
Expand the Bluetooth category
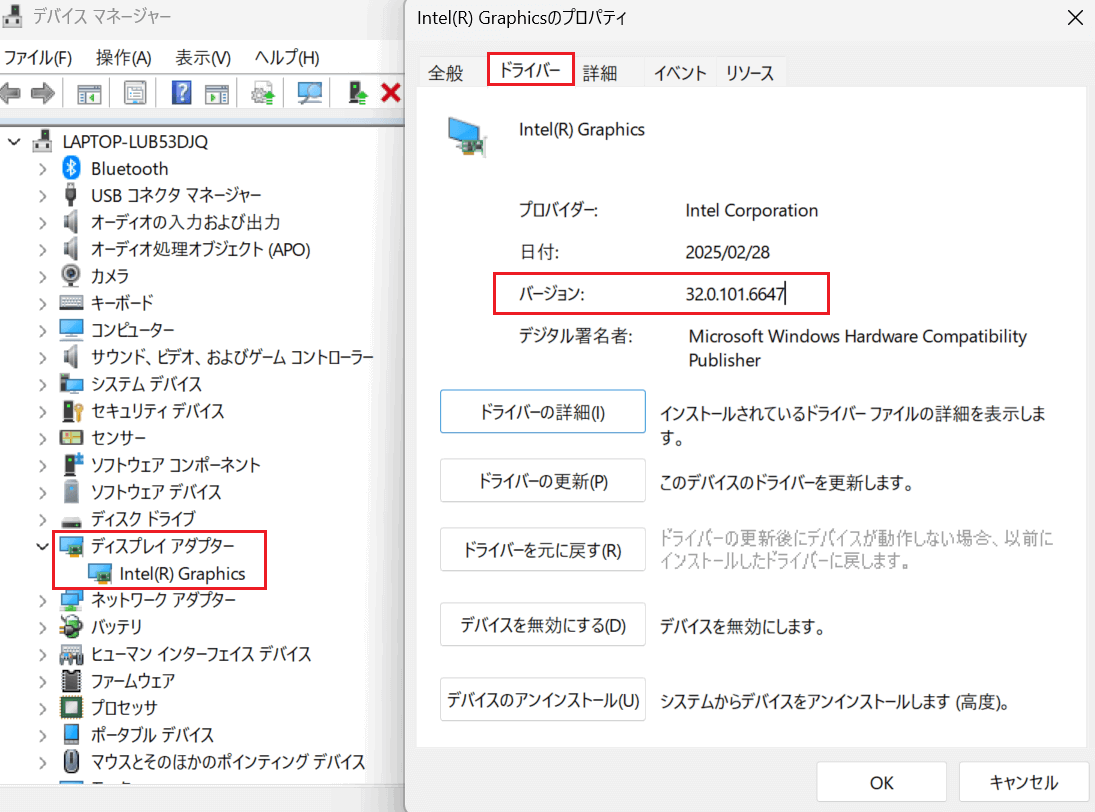pyautogui.click(x=43, y=169)
